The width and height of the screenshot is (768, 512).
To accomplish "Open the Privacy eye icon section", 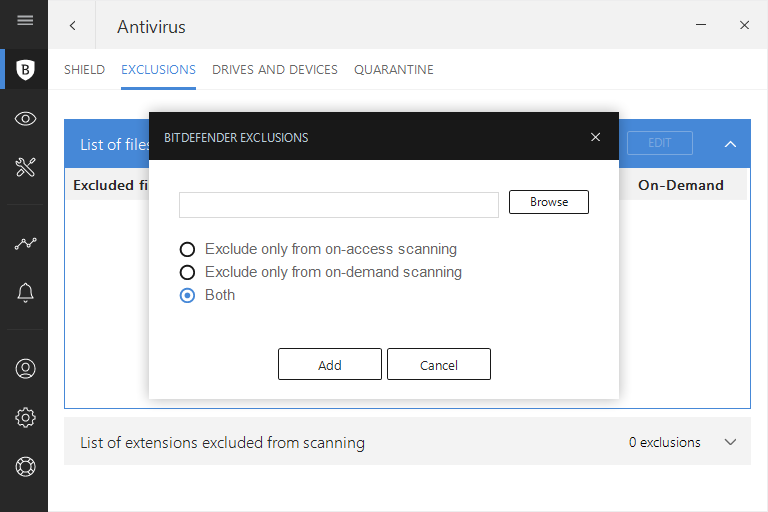I will pos(25,119).
